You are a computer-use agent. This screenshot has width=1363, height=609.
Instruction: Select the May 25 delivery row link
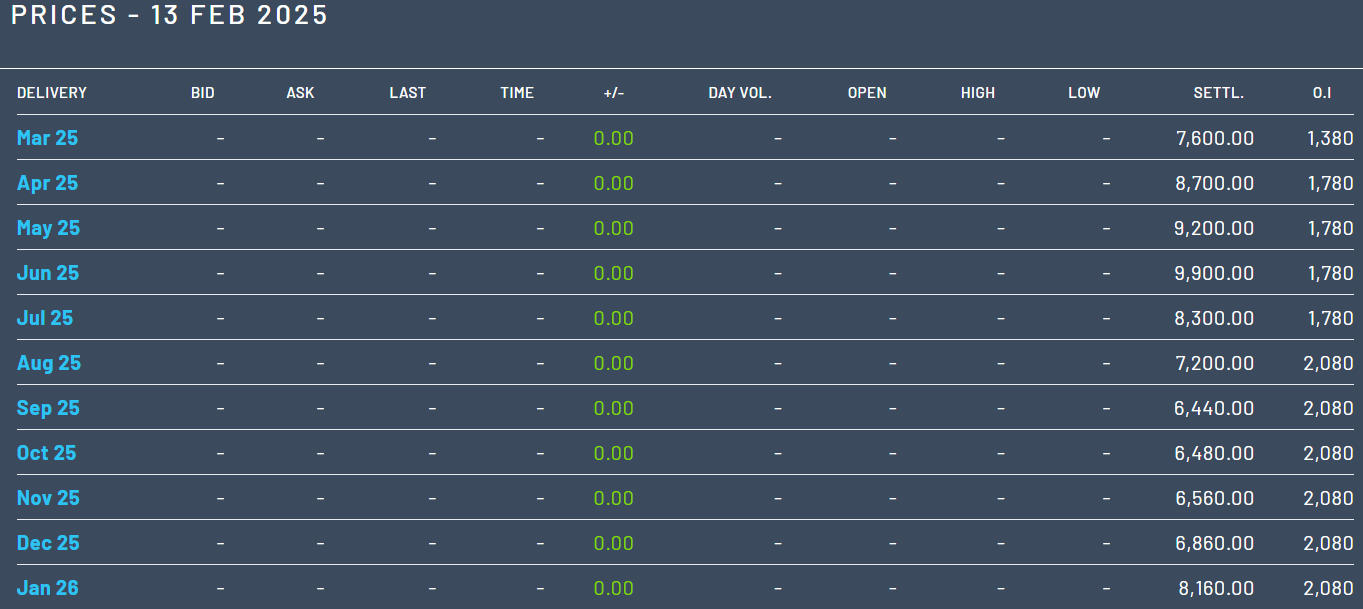coord(48,228)
